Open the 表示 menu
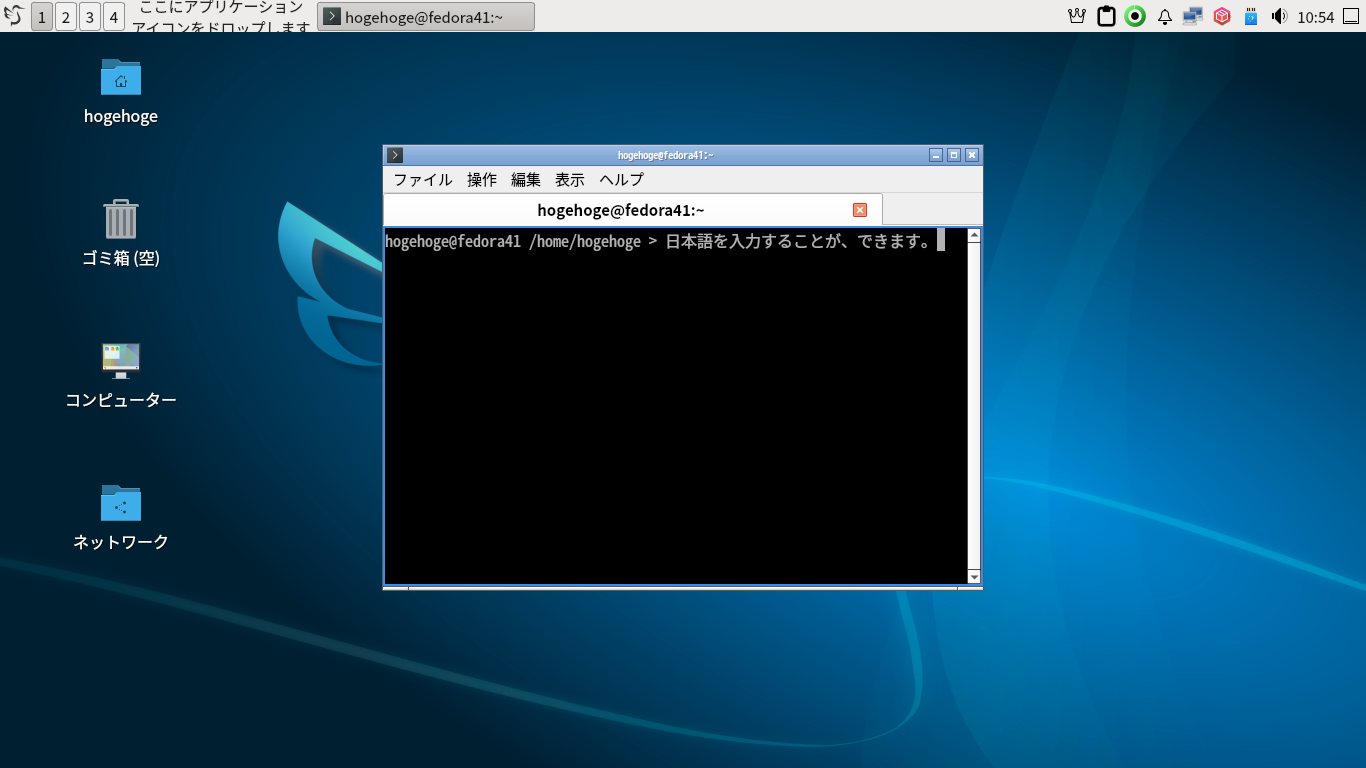The height and width of the screenshot is (768, 1366). 569,180
